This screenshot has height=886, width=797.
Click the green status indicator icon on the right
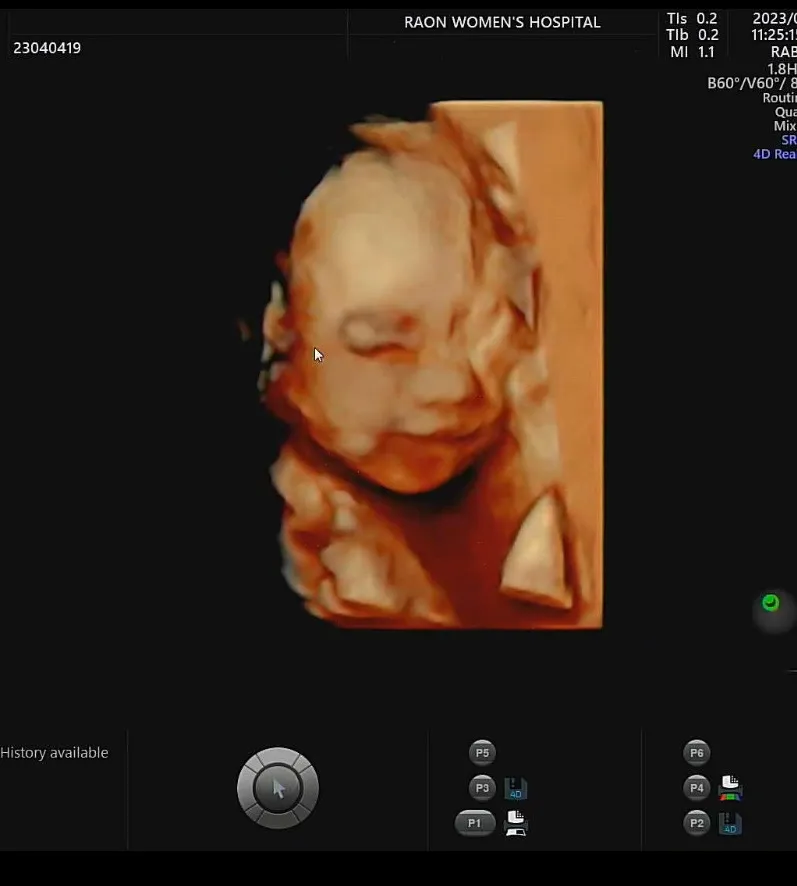click(770, 603)
